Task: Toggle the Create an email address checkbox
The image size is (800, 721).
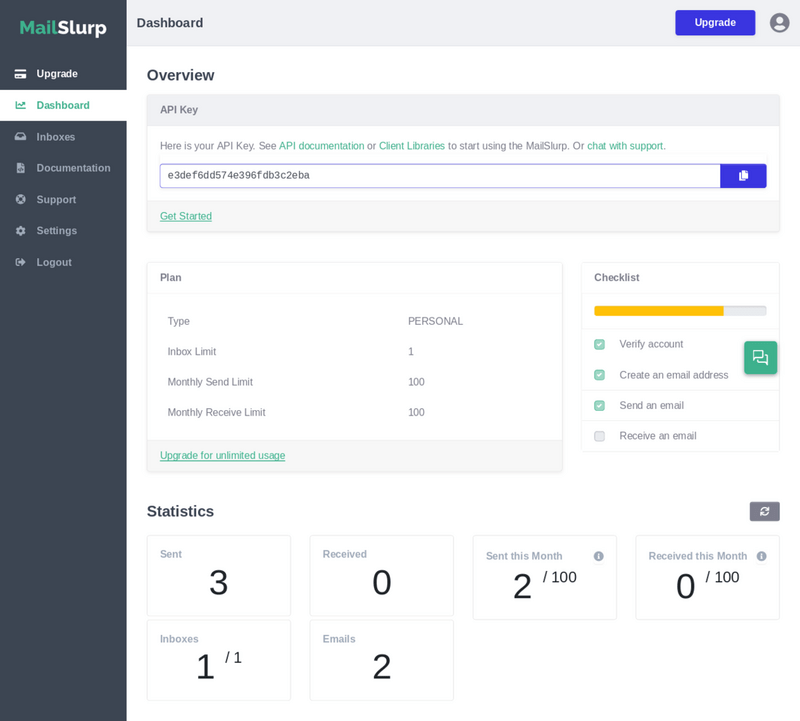Action: click(599, 375)
